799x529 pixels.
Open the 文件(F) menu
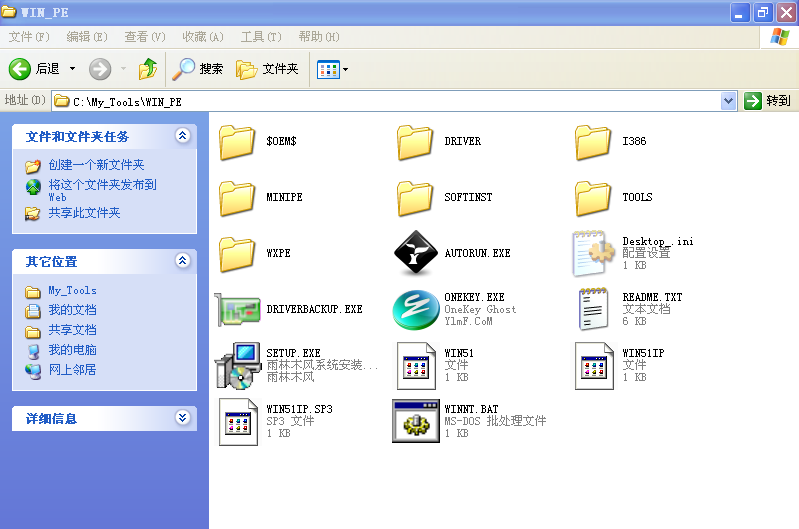(x=29, y=37)
